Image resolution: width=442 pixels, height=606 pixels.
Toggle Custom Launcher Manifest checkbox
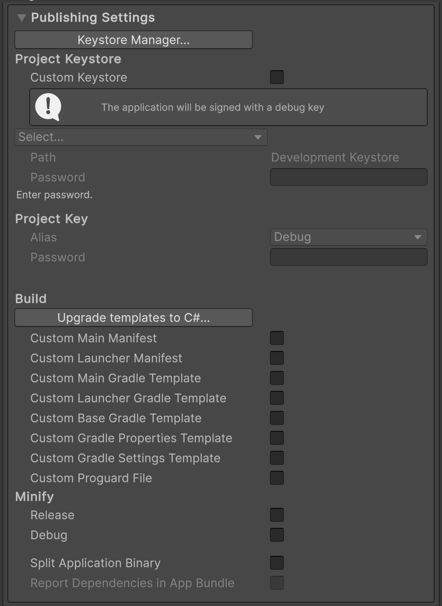coord(277,358)
